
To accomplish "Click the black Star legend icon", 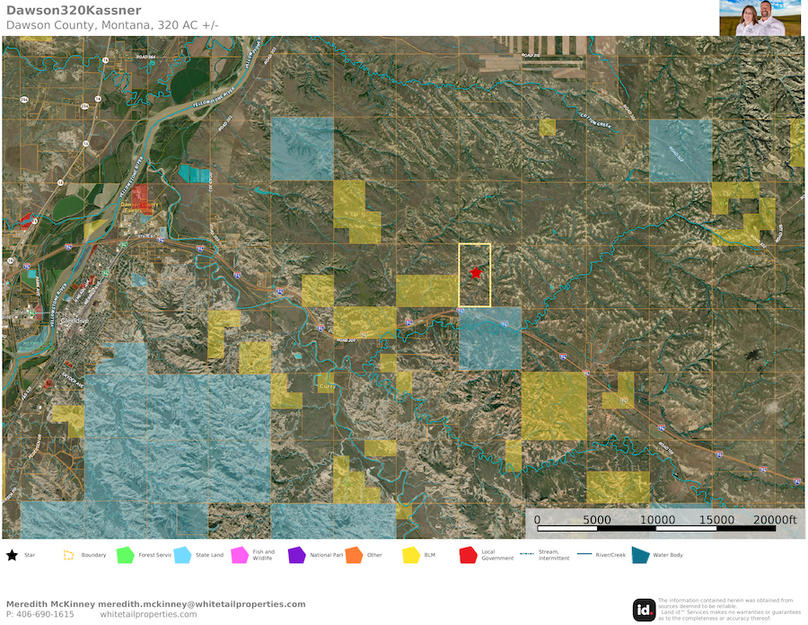I will coord(11,554).
